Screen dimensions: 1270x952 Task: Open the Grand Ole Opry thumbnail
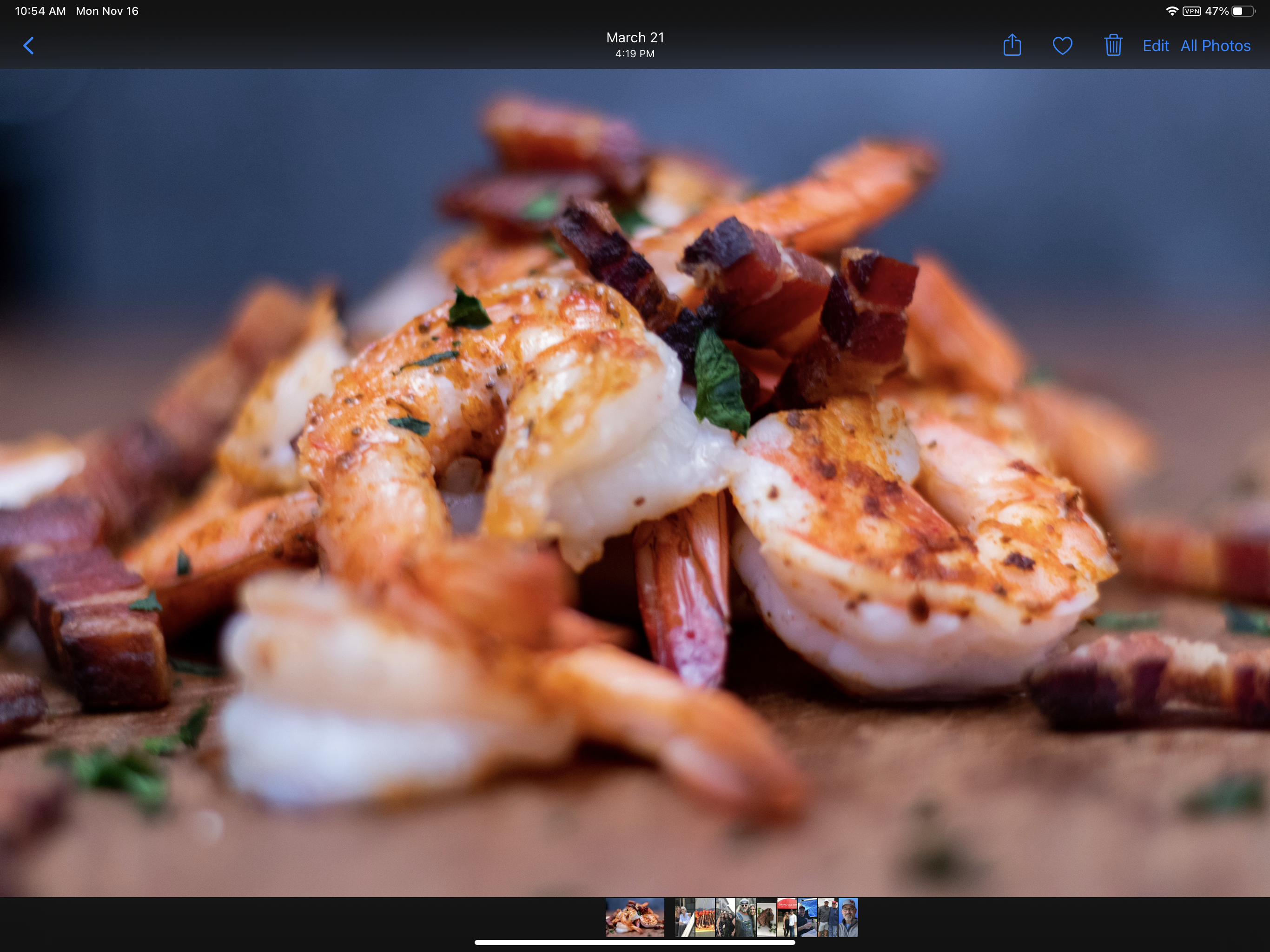click(x=787, y=918)
